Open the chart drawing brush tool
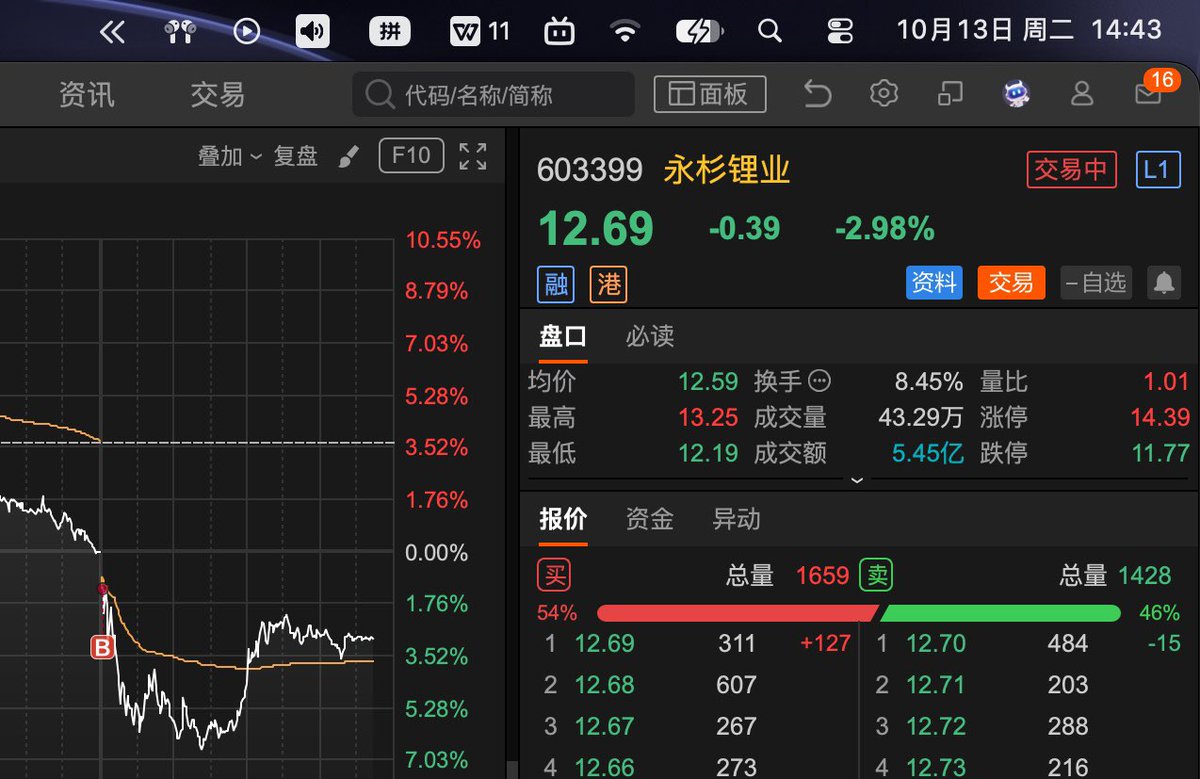Viewport: 1200px width, 779px height. tap(348, 157)
